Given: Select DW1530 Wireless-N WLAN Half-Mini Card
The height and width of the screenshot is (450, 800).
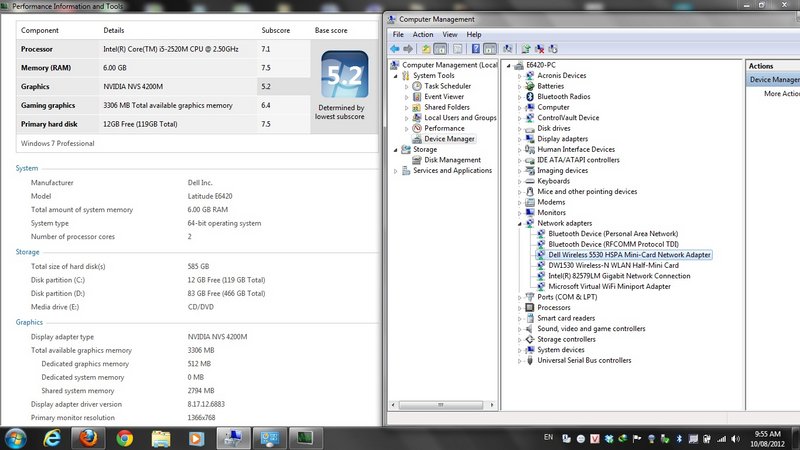Looking at the screenshot, I should click(613, 265).
